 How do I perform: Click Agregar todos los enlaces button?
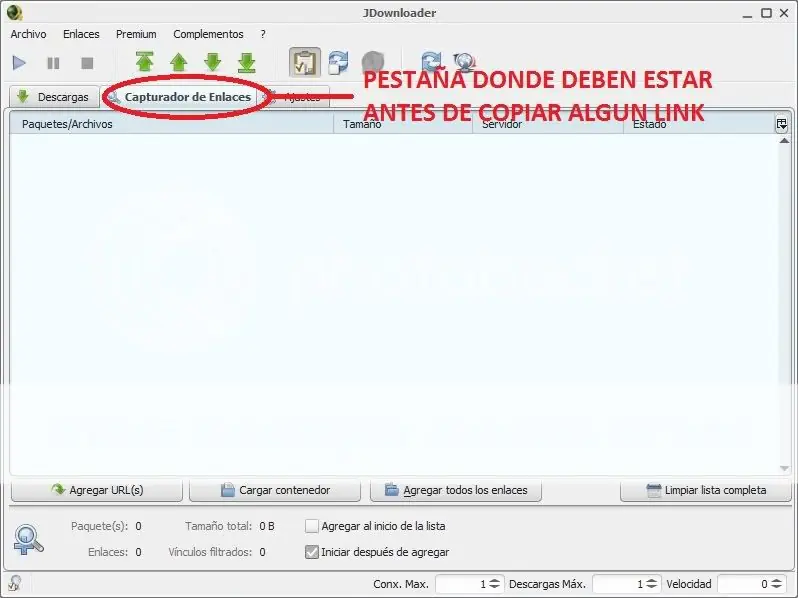(x=455, y=490)
